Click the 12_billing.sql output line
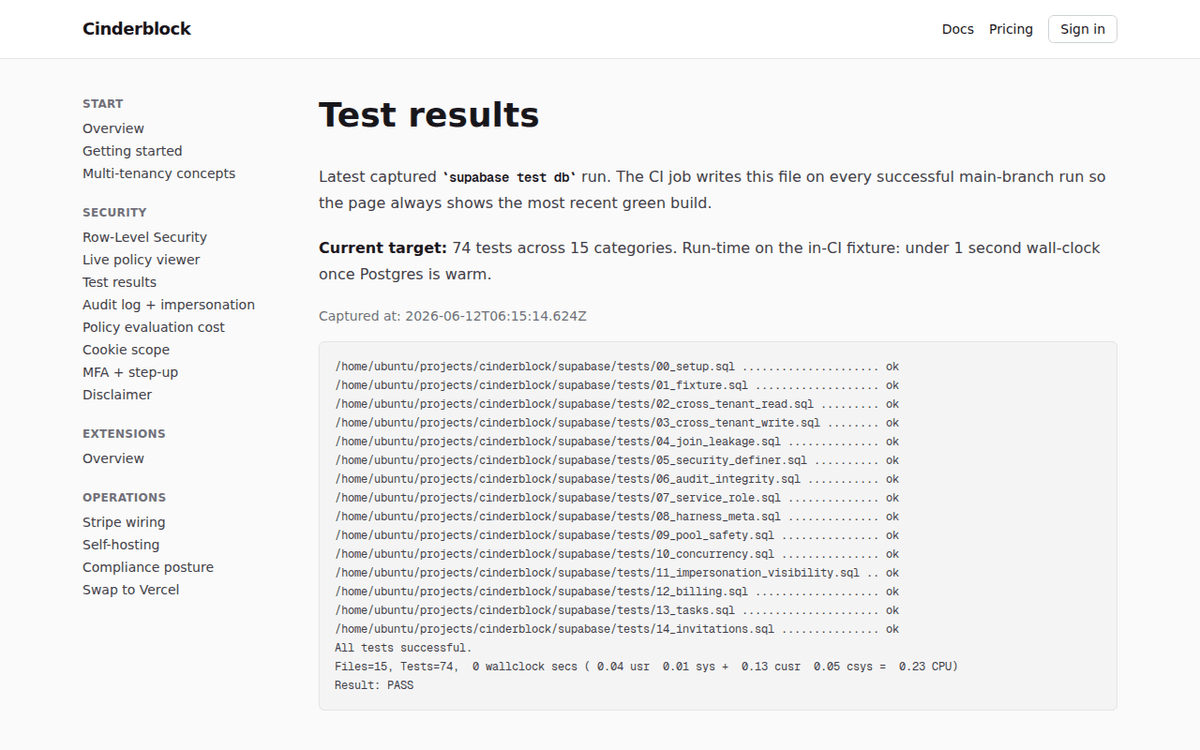1200x750 pixels. (x=617, y=592)
